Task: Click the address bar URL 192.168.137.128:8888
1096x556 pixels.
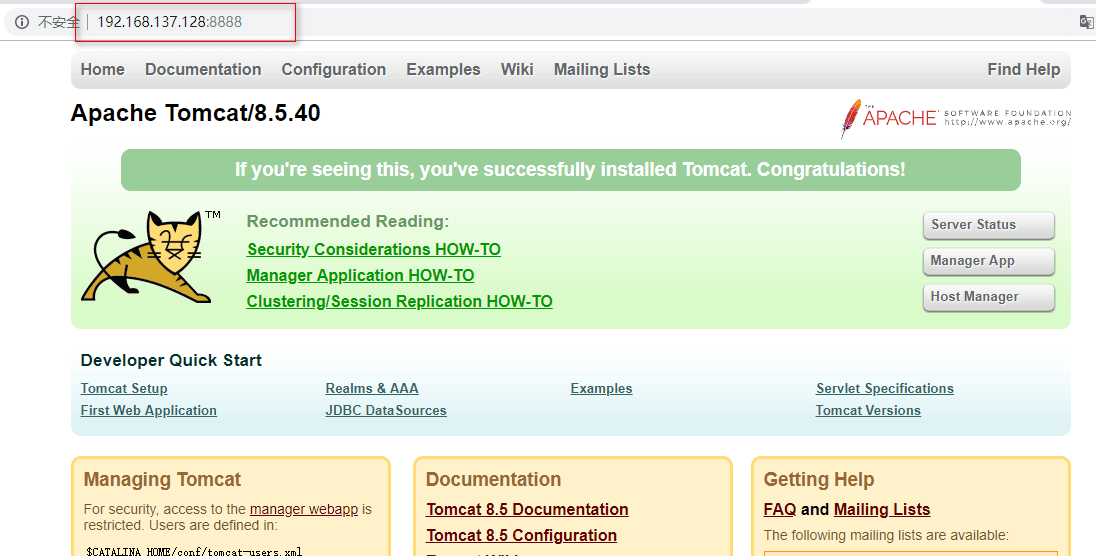Action: click(x=170, y=22)
